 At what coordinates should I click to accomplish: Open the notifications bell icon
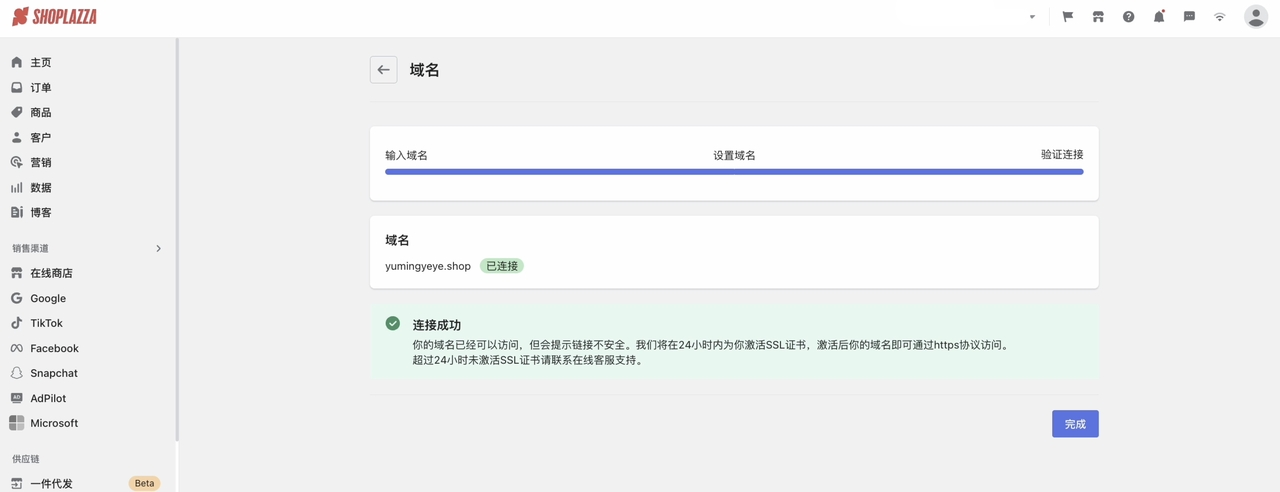pos(1159,17)
